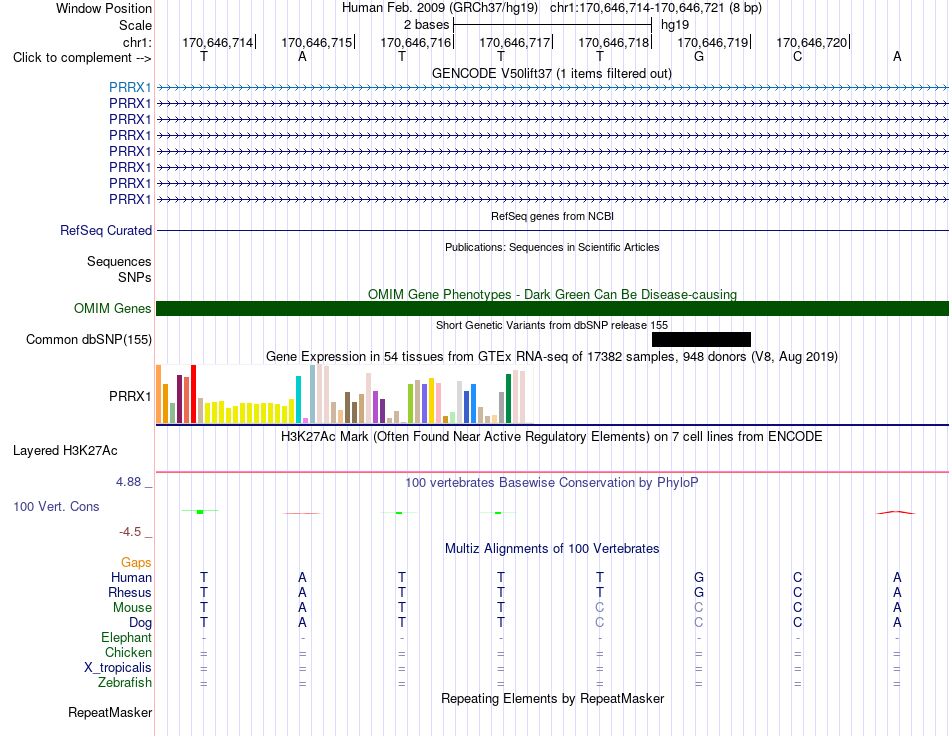This screenshot has height=736, width=950.
Task: Select the X_tropicalis species label
Action: click(118, 668)
